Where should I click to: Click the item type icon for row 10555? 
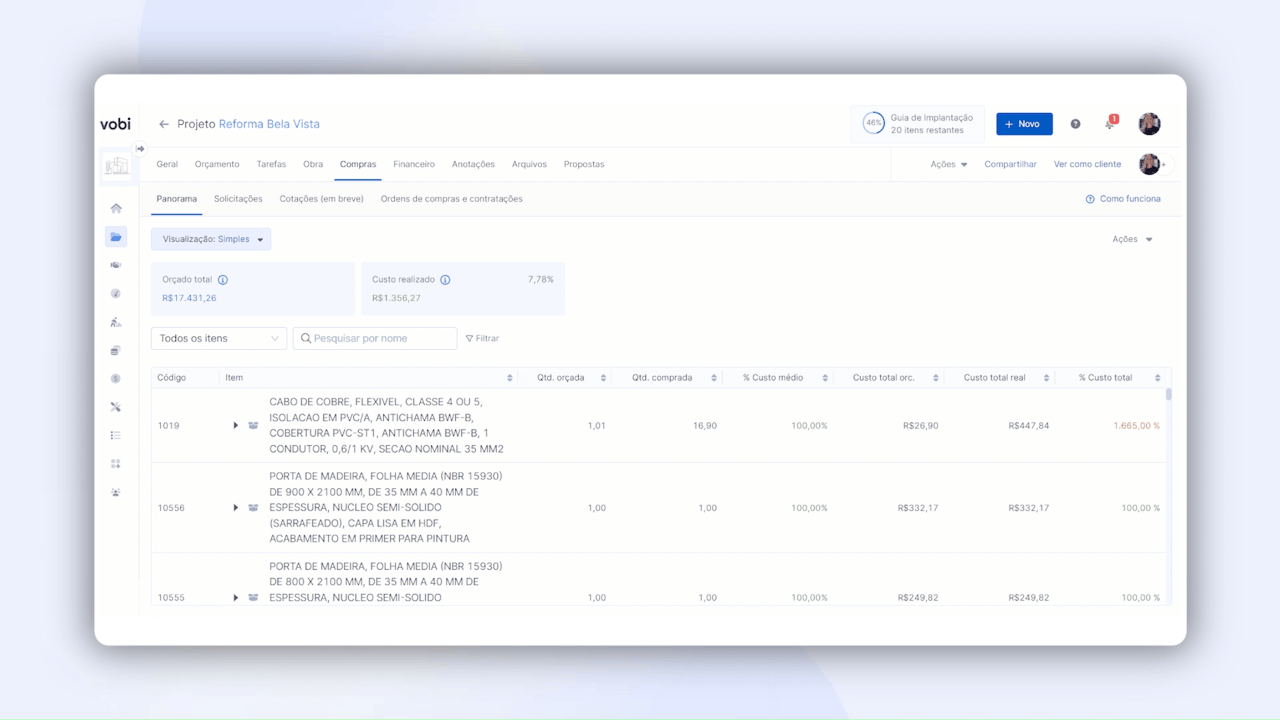coord(253,597)
